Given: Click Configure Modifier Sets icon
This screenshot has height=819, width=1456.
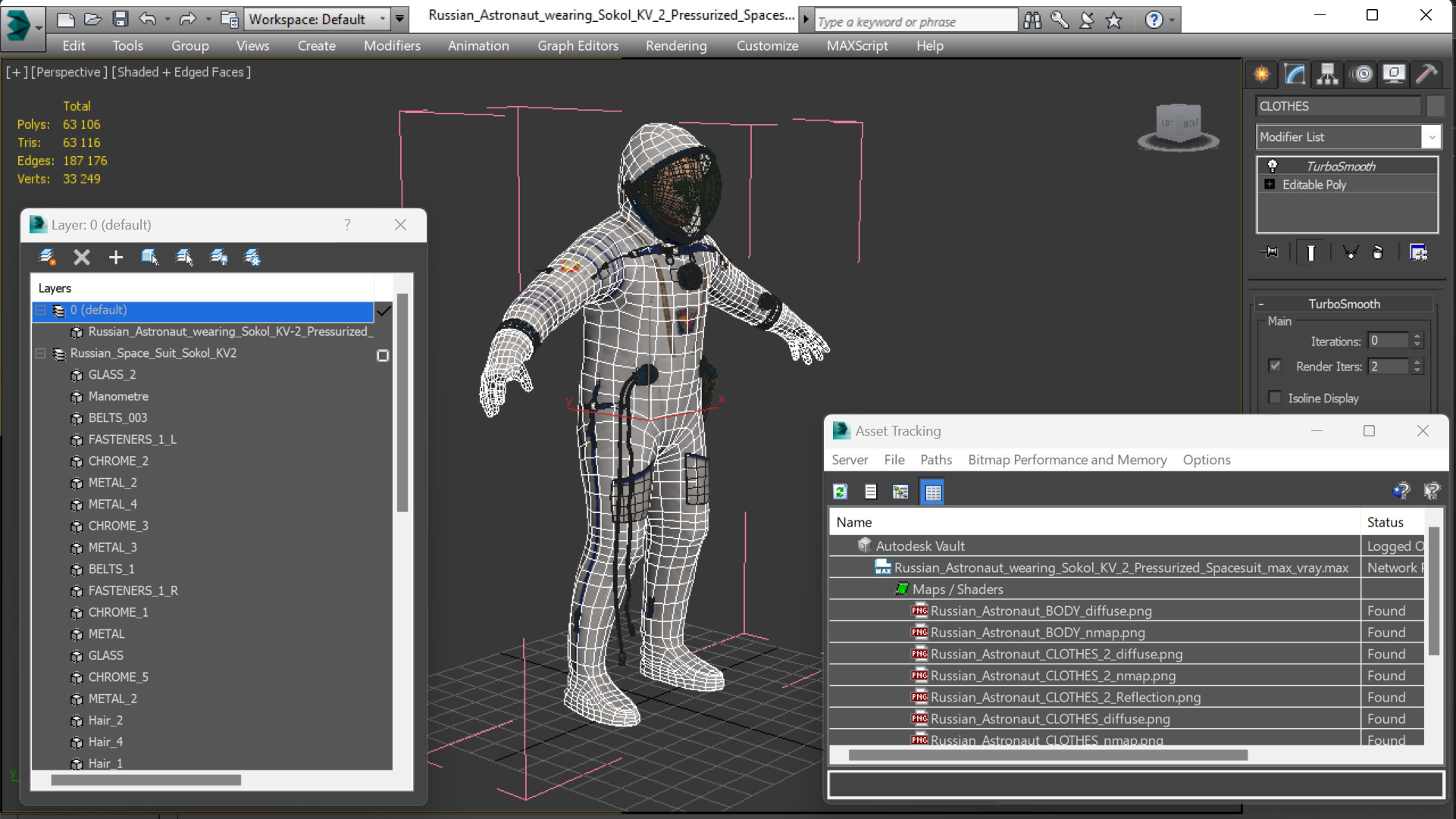Looking at the screenshot, I should click(x=1418, y=252).
